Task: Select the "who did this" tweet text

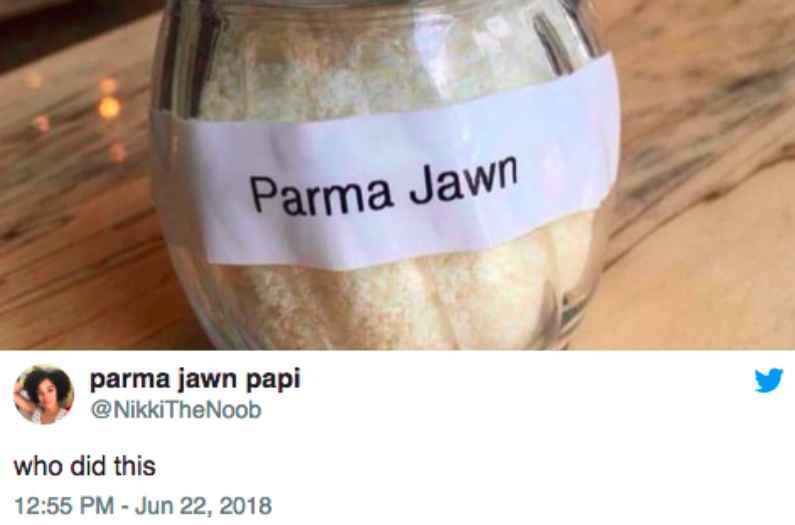Action: click(85, 466)
